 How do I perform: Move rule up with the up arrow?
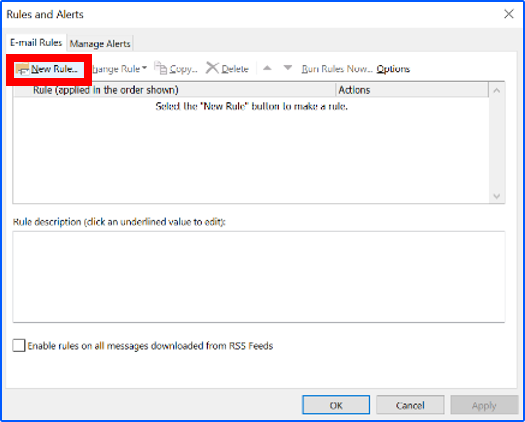coord(267,68)
